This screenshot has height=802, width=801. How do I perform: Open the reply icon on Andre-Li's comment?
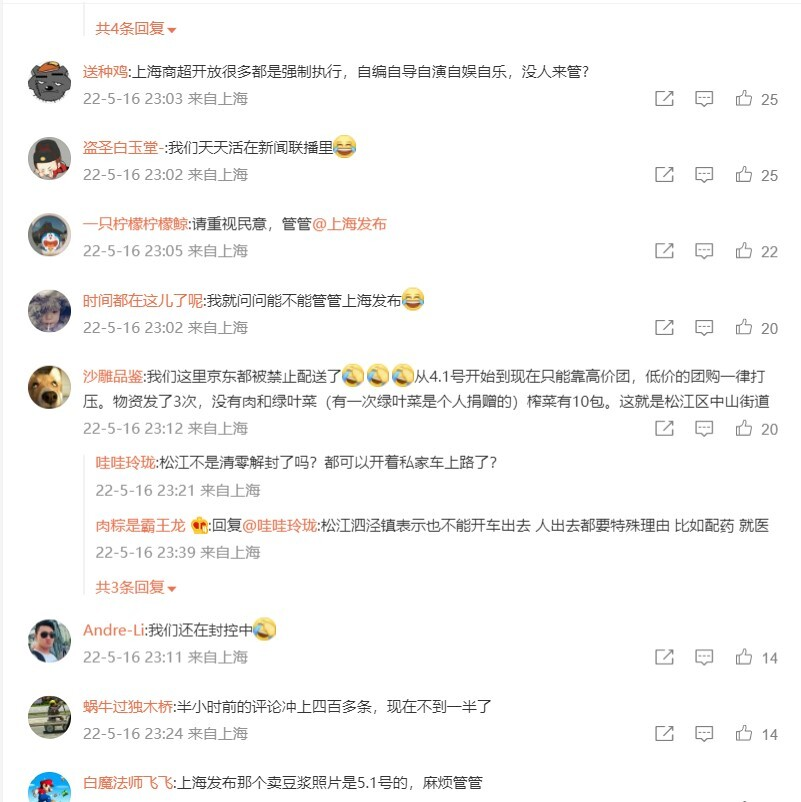(x=704, y=657)
